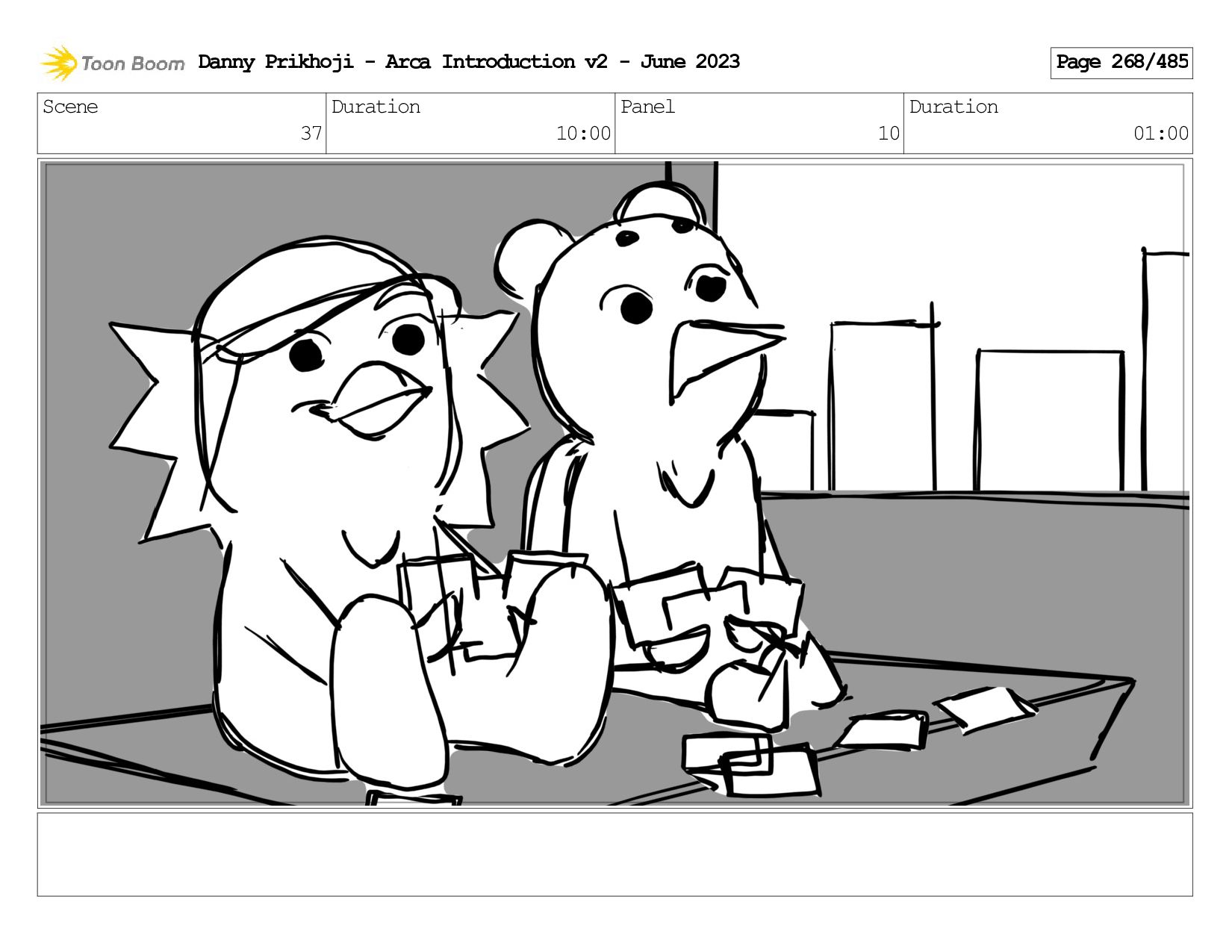Screen dimensions: 1232x952
Task: Select the scene number '37'
Action: [x=311, y=134]
